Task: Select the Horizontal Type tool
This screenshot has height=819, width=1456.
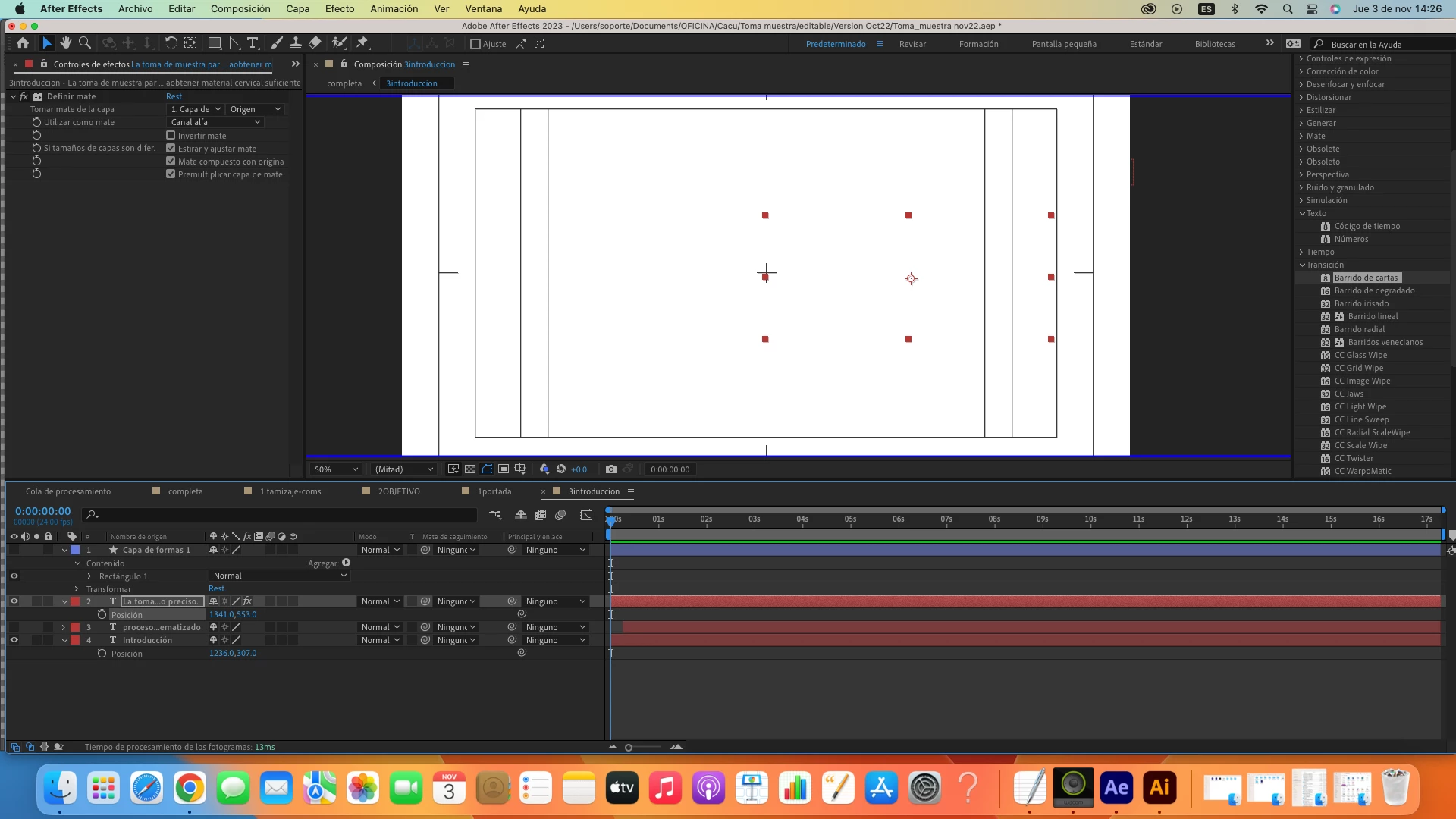Action: click(253, 43)
